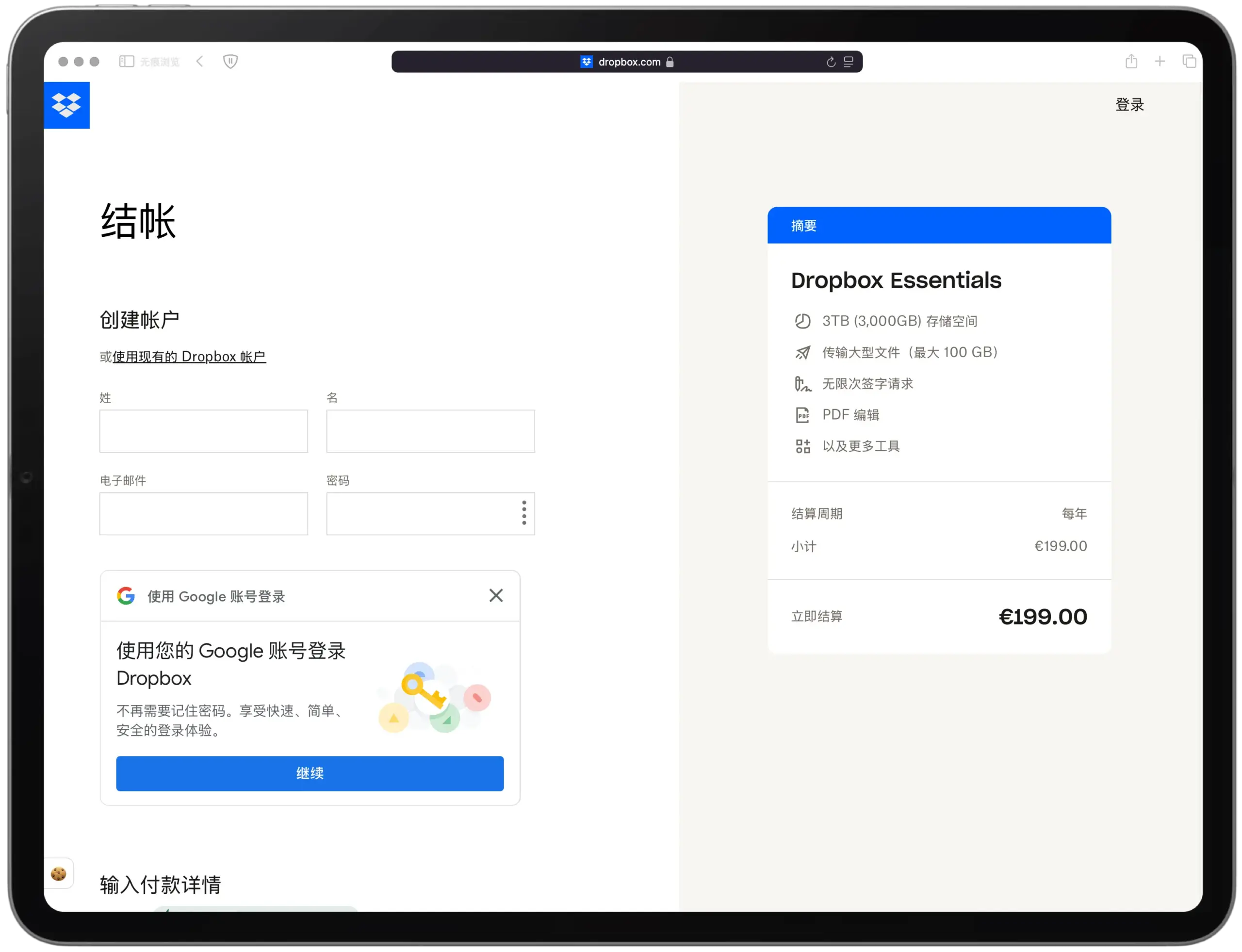
Task: Click 以及更多工具 feature text
Action: pyautogui.click(x=861, y=446)
